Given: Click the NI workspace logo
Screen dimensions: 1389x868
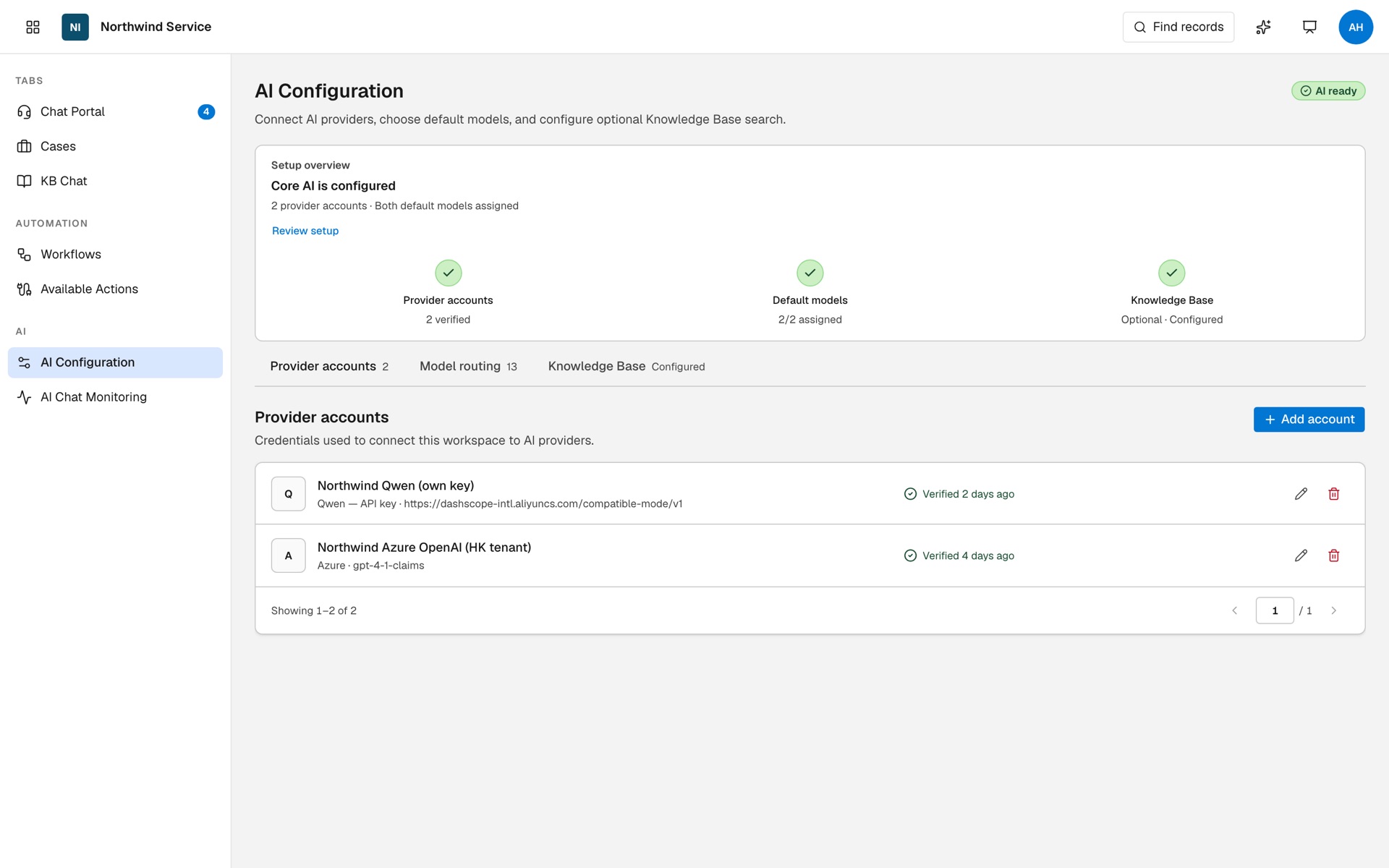Looking at the screenshot, I should [x=75, y=27].
